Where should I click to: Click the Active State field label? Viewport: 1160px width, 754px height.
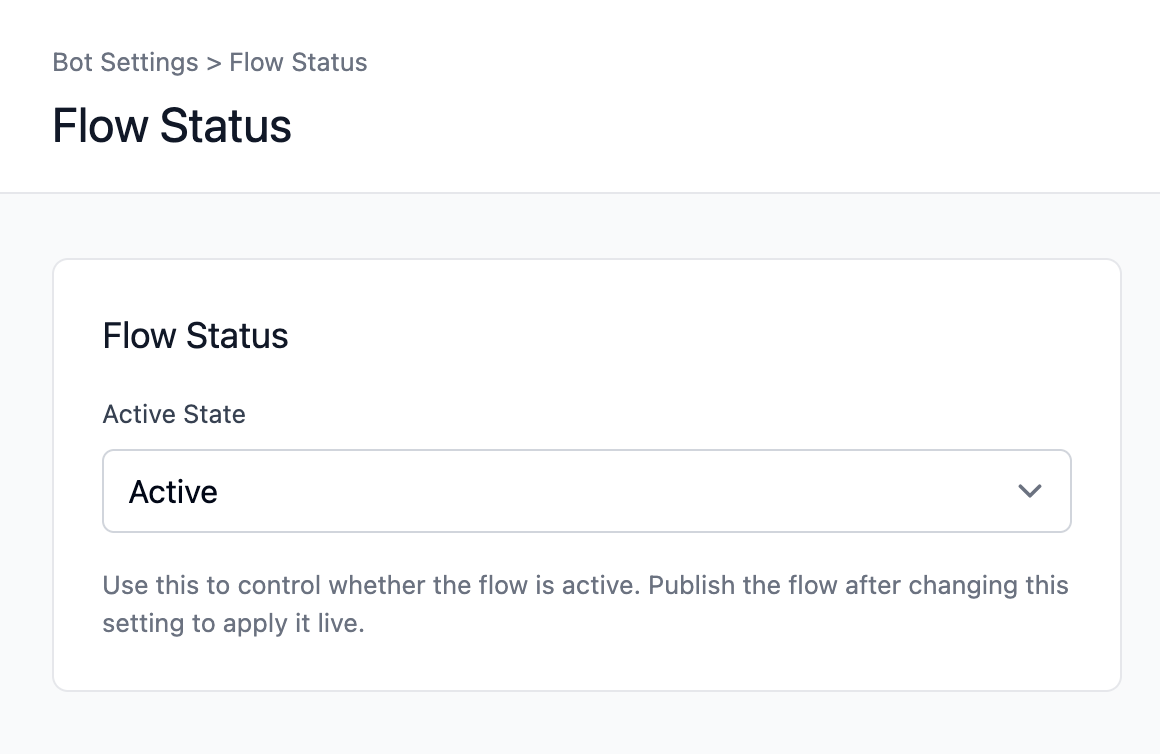(174, 414)
